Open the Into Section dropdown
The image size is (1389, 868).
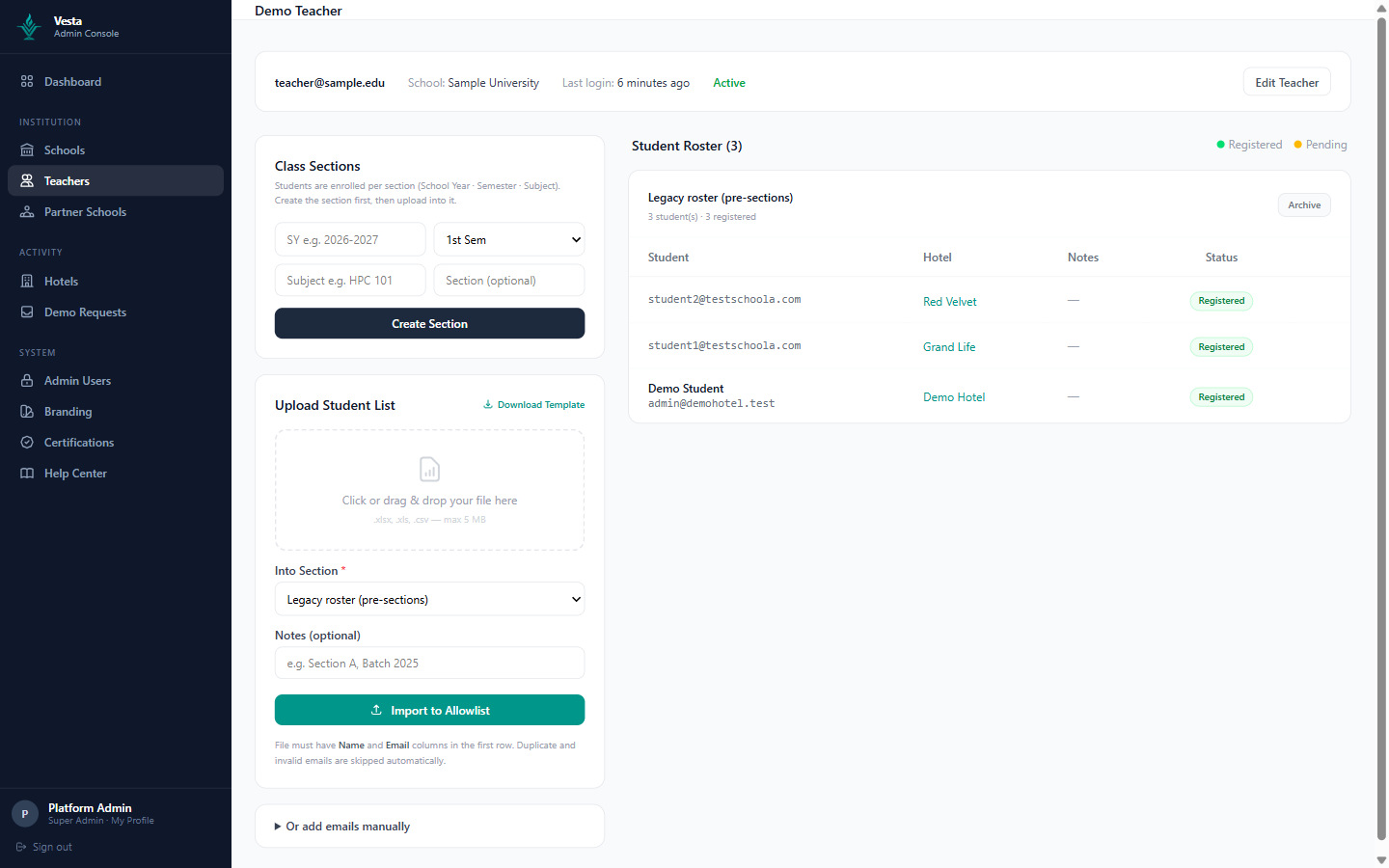(x=430, y=600)
